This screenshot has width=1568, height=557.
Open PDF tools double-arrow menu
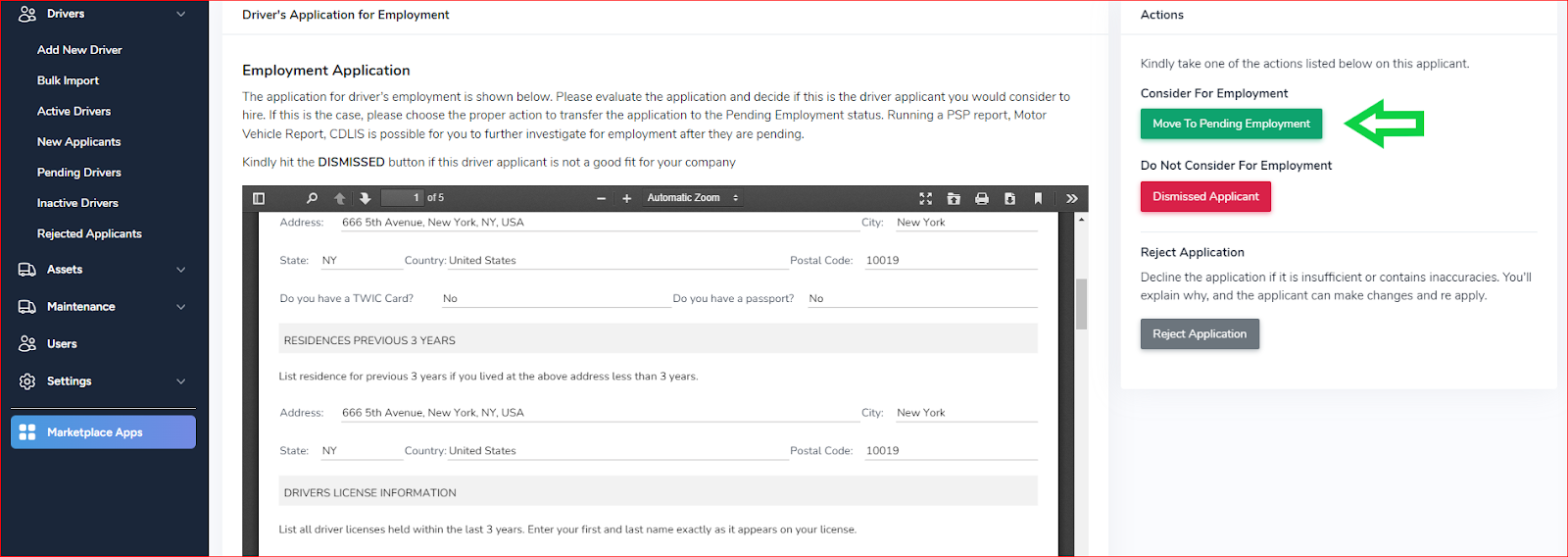1072,198
